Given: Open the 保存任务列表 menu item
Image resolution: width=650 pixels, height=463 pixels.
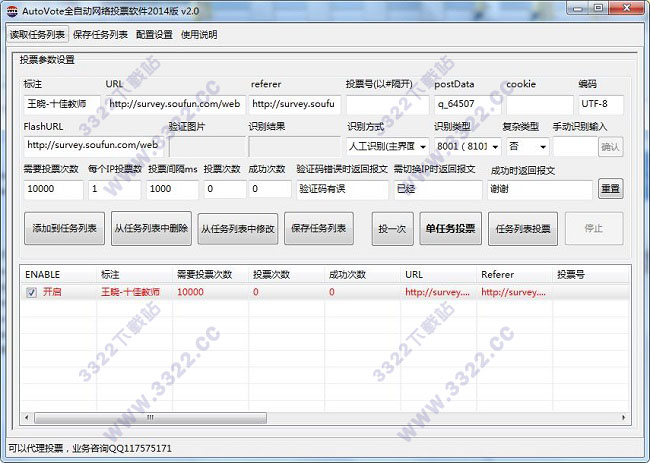Looking at the screenshot, I should pyautogui.click(x=100, y=35).
